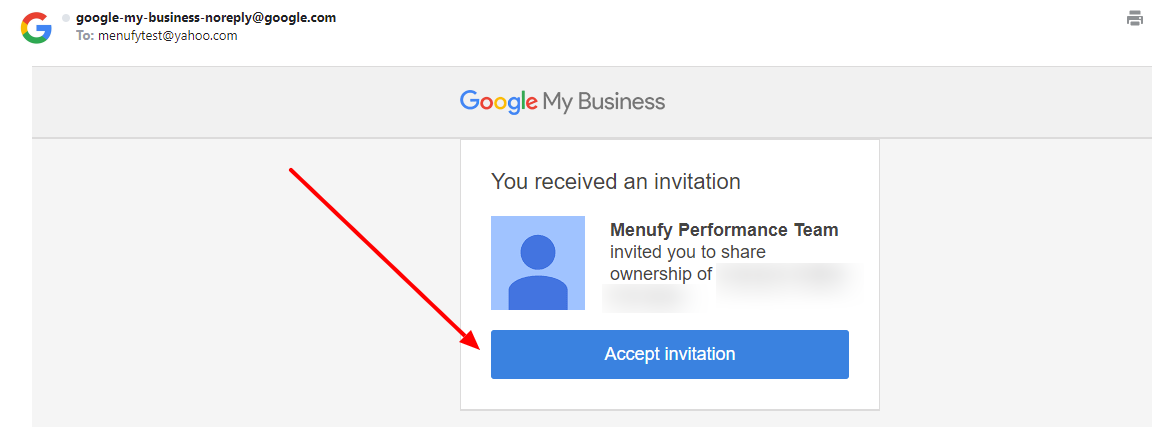
Task: Click the Menufy Performance Team name
Action: click(724, 230)
